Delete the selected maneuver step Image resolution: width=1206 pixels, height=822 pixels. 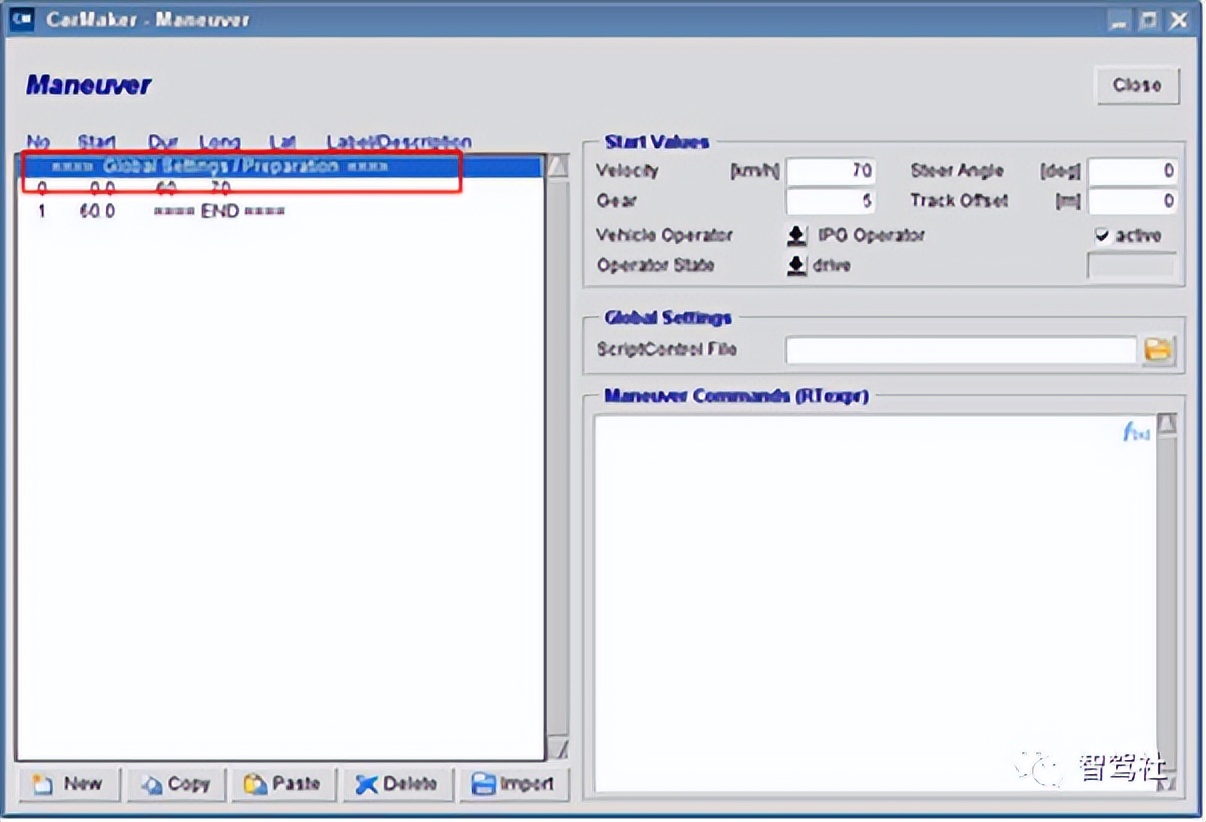(397, 784)
